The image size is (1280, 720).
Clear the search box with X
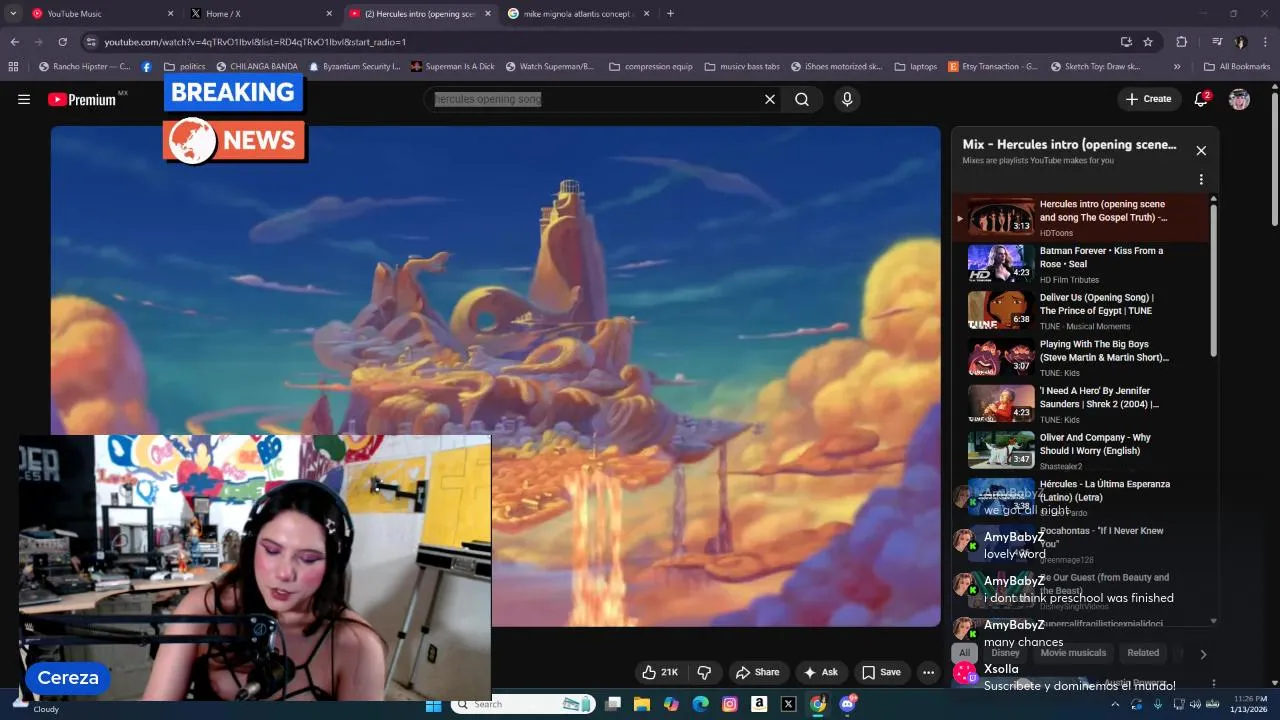tap(770, 99)
